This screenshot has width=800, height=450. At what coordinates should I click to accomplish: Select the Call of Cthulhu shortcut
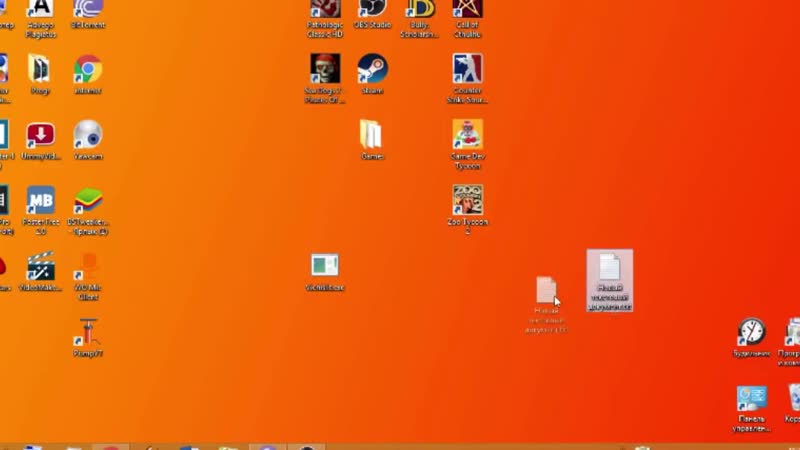[467, 18]
